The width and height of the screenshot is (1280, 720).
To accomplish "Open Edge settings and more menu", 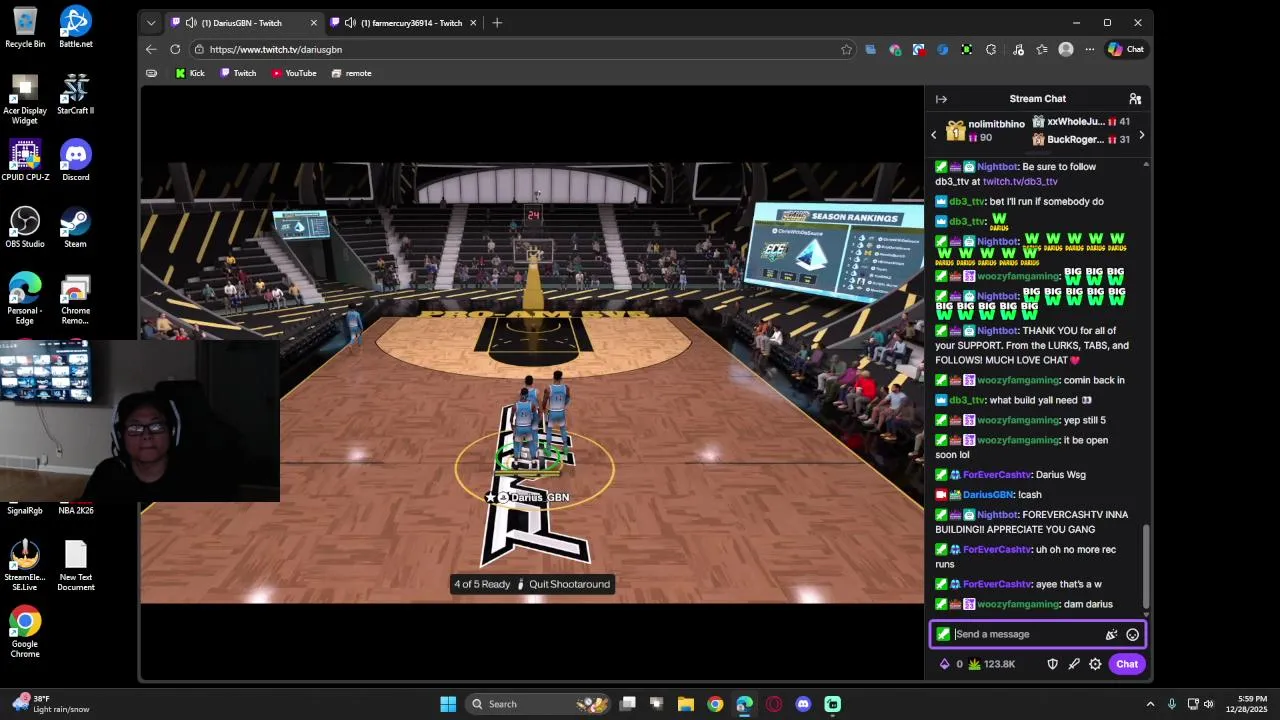I will pos(1090,49).
